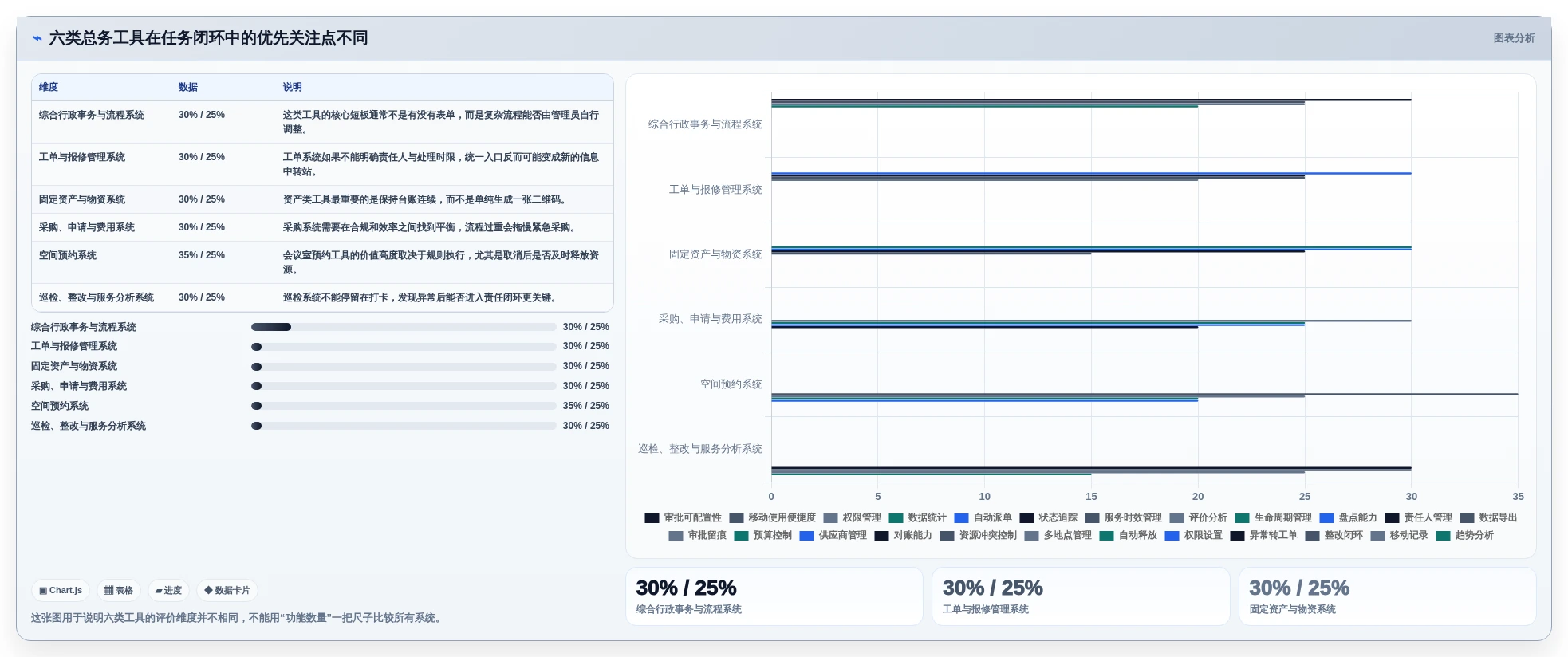Screen dimensions: 1568x657
Task: Click the page title 六类总务工具在任务闭环中的优先关注点不同
Action: coord(208,38)
